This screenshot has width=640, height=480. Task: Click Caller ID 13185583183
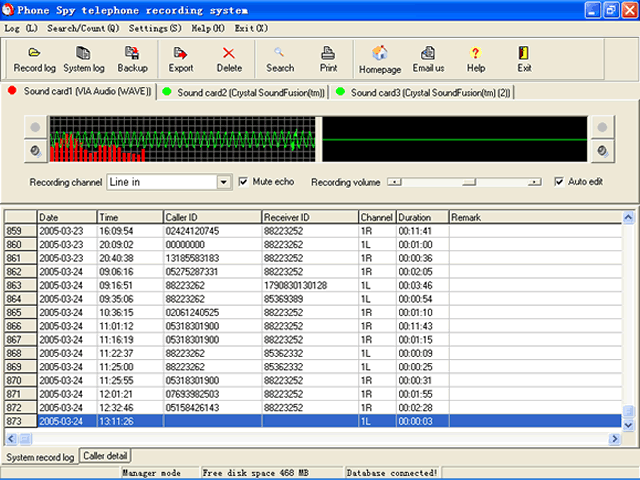point(192,258)
